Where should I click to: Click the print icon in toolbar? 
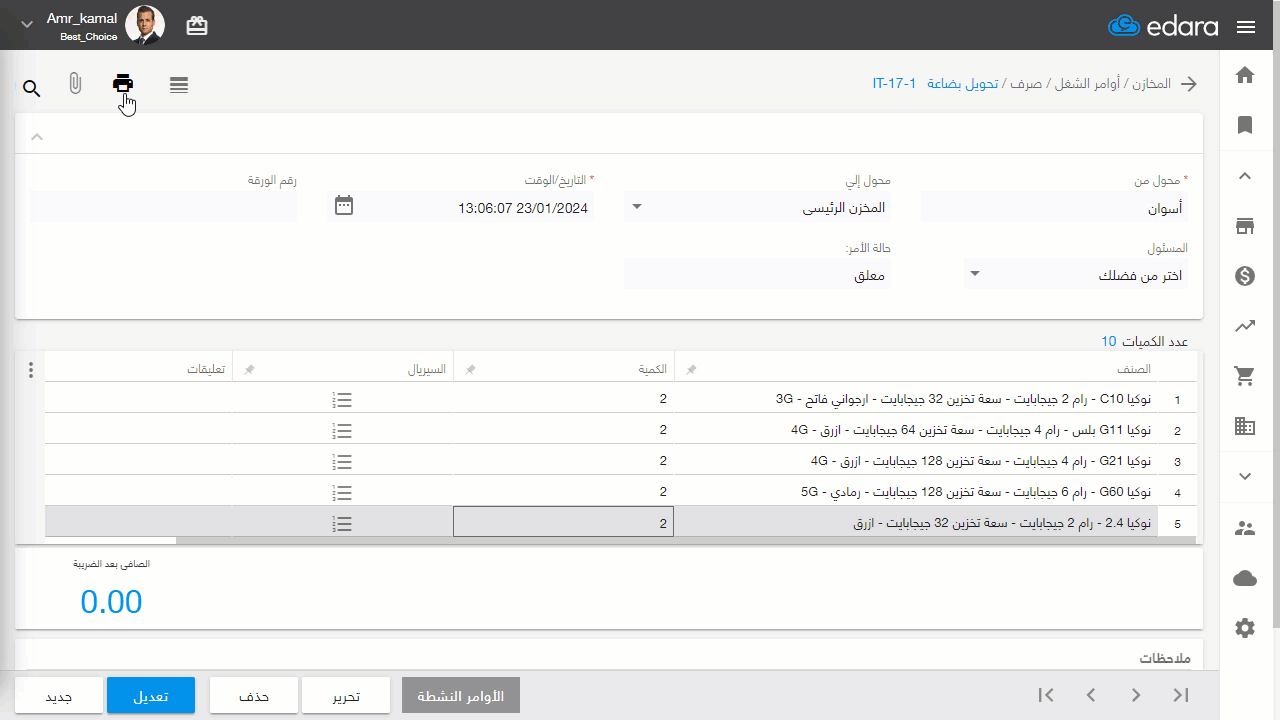pyautogui.click(x=123, y=84)
